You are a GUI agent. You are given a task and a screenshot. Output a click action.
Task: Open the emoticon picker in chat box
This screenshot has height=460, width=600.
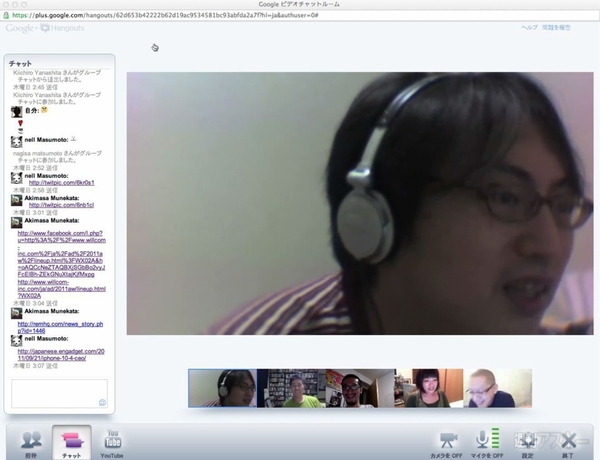[x=102, y=402]
